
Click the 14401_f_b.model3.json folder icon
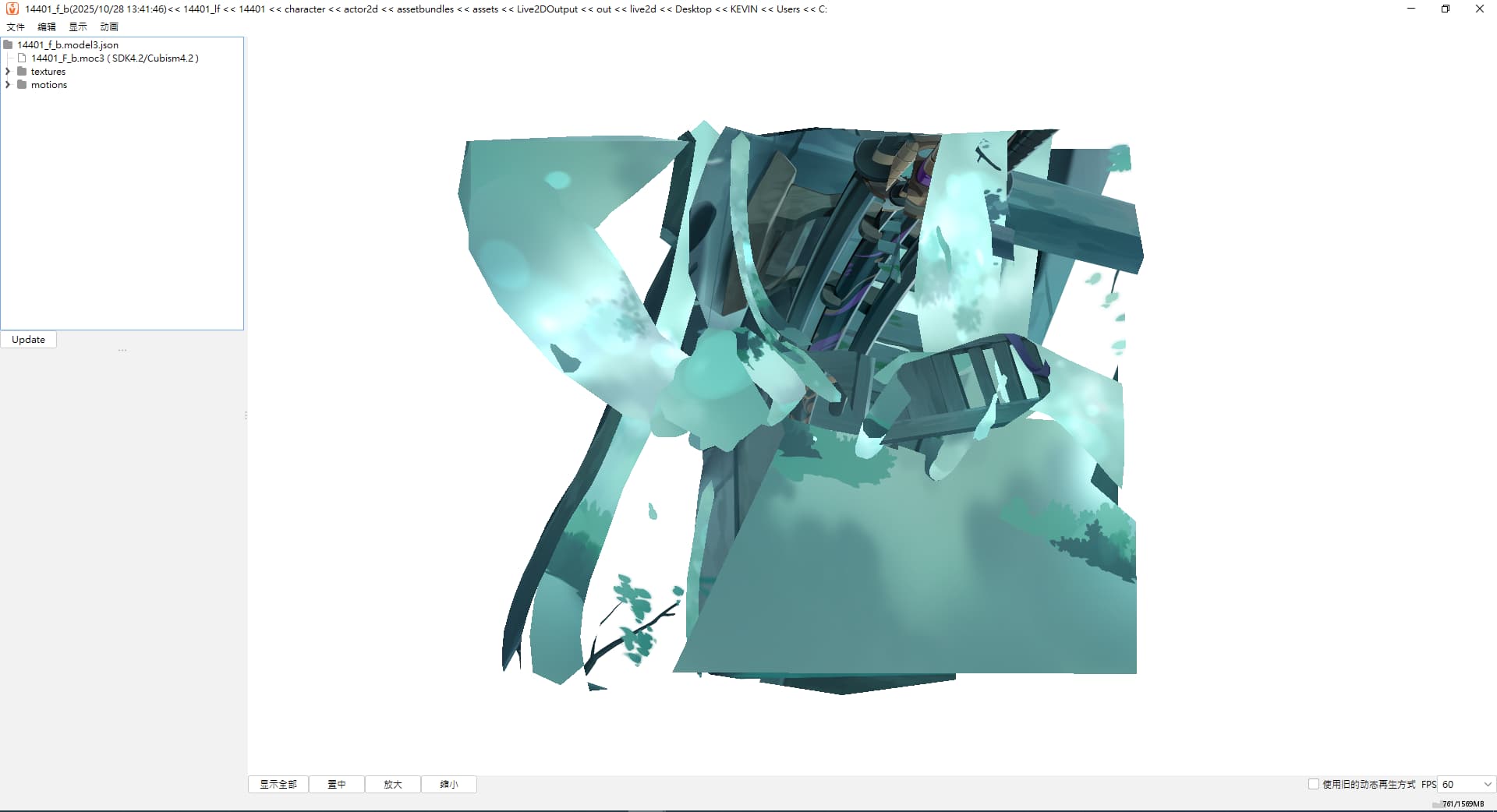click(x=9, y=45)
